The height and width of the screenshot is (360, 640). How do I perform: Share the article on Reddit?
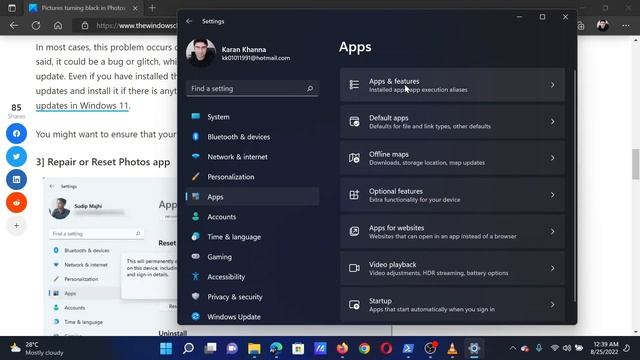16,202
